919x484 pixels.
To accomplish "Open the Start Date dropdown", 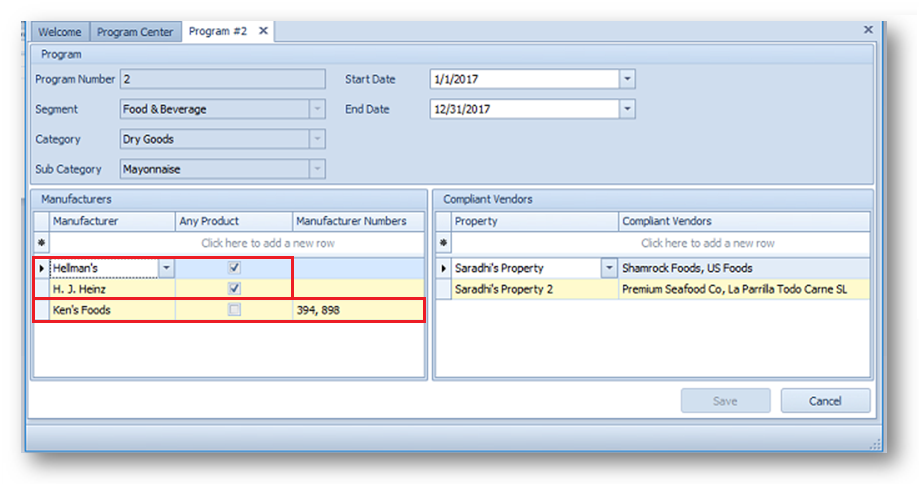I will (x=626, y=79).
